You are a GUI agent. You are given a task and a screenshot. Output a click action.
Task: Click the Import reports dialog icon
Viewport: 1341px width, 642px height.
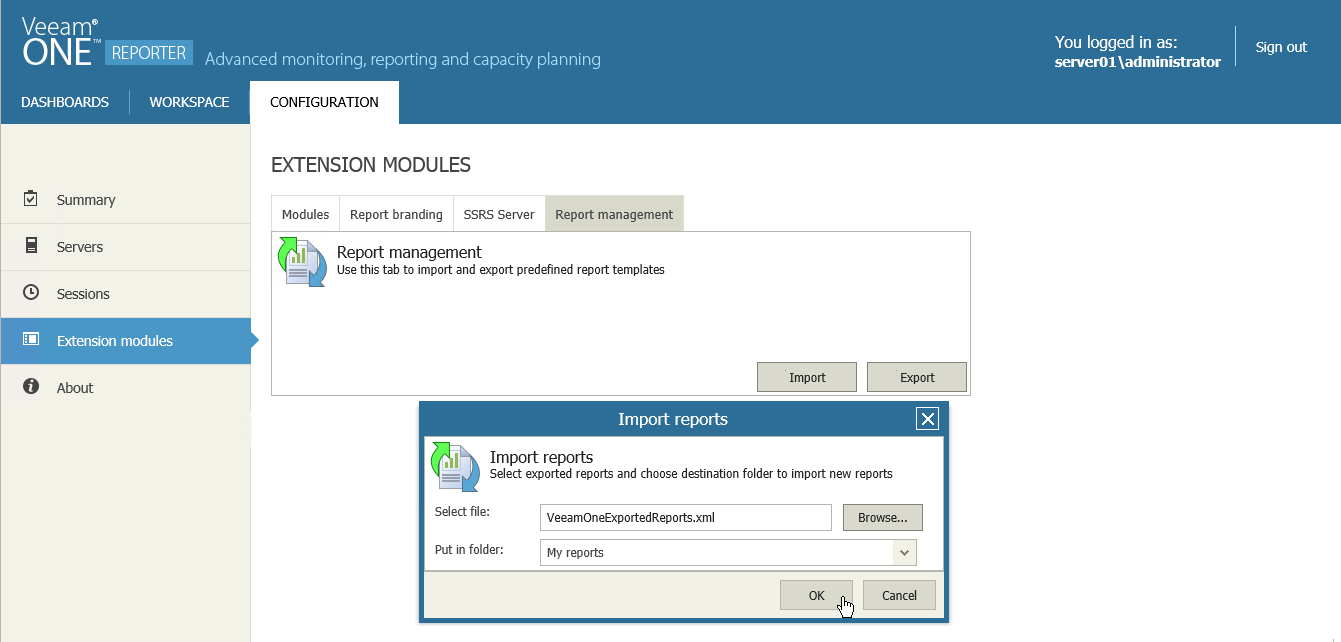click(x=455, y=467)
